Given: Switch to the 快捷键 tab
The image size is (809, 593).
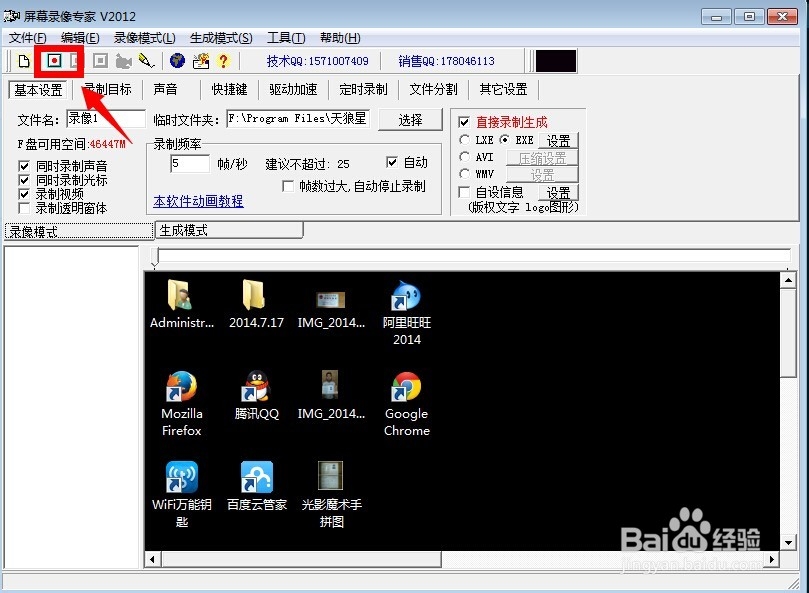Looking at the screenshot, I should coord(229,89).
